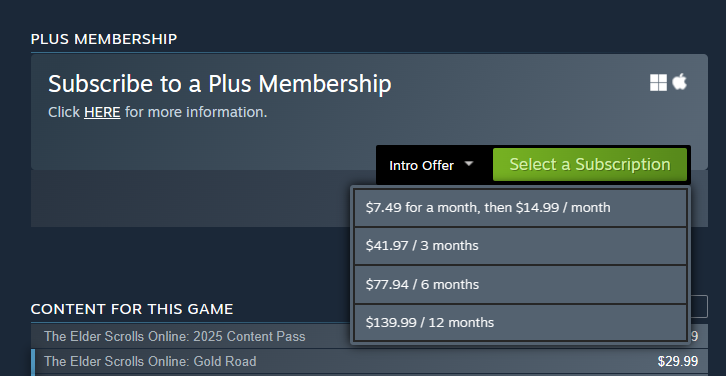Click the PLUS MEMBERSHIP section header
This screenshot has height=376, width=726.
104,39
